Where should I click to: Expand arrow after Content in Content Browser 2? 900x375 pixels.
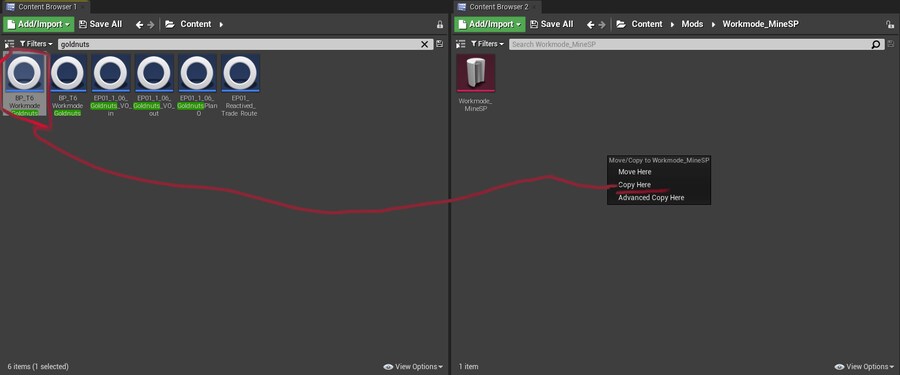673,24
